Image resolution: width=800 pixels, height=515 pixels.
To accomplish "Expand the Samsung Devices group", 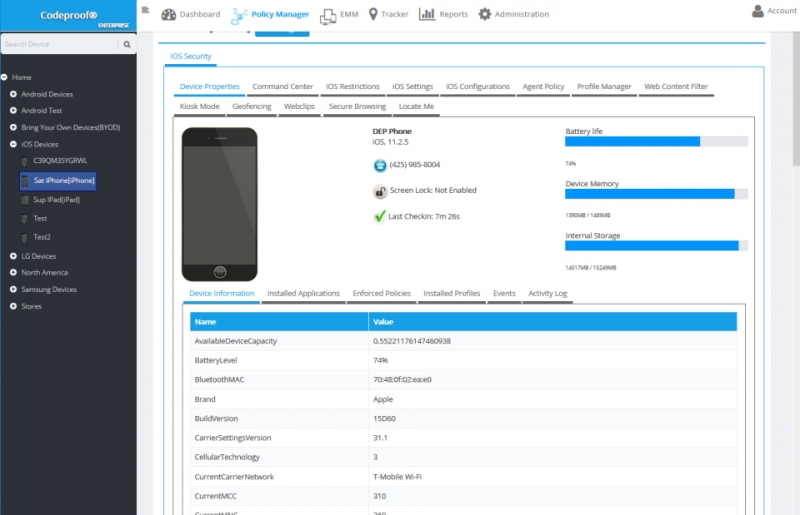I will pos(13,289).
